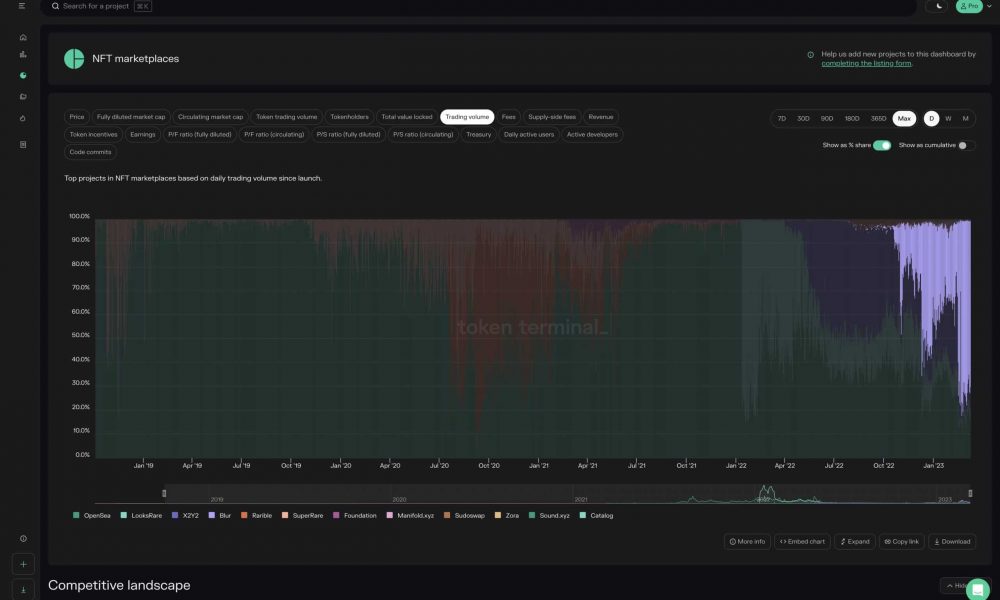Click the info icon near sidebar bottom
The width and height of the screenshot is (1000, 600).
coord(23,539)
